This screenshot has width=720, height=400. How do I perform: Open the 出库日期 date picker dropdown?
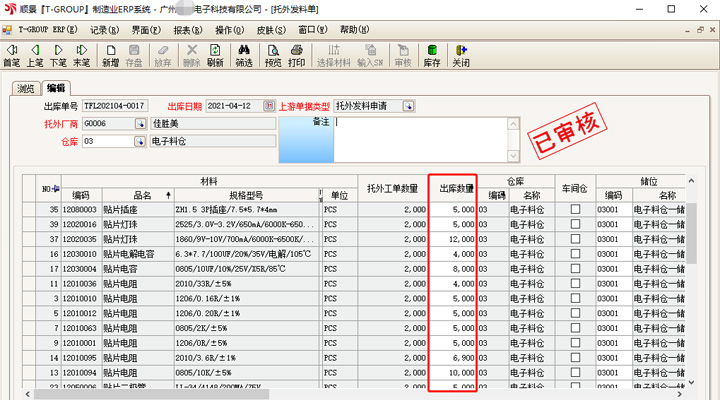pyautogui.click(x=268, y=106)
